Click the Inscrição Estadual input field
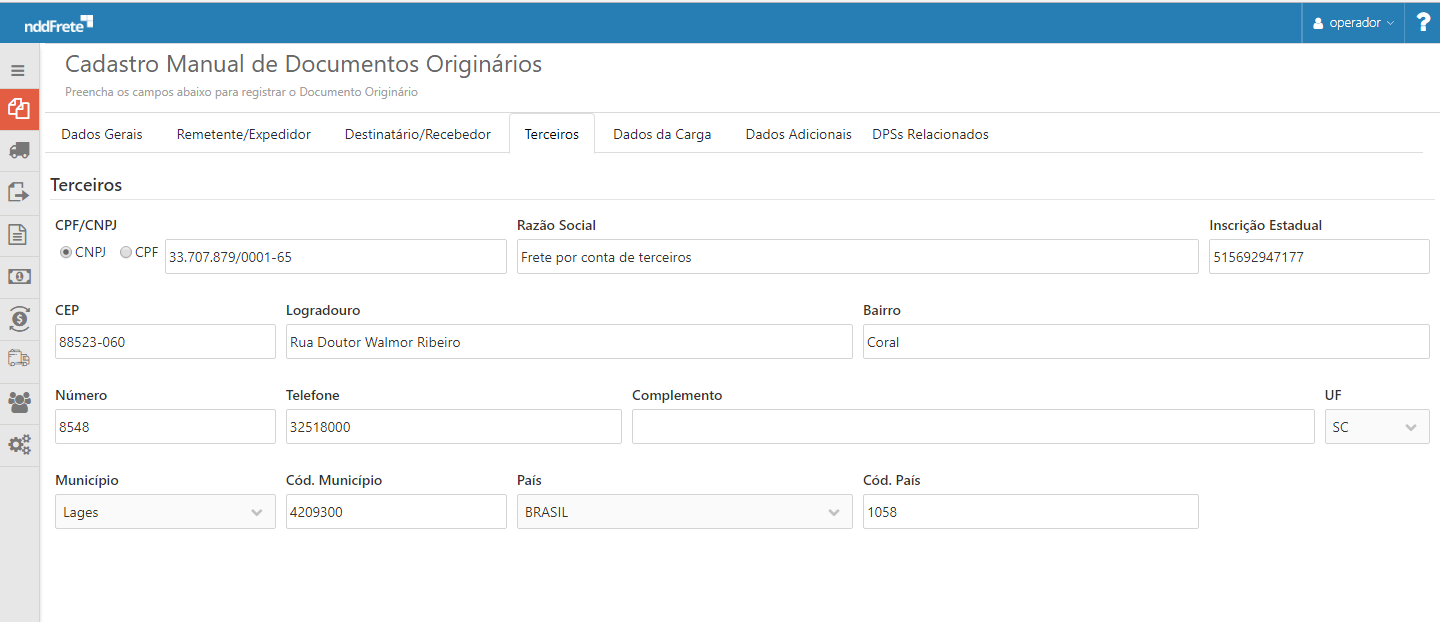This screenshot has height=622, width=1440. tap(1319, 257)
